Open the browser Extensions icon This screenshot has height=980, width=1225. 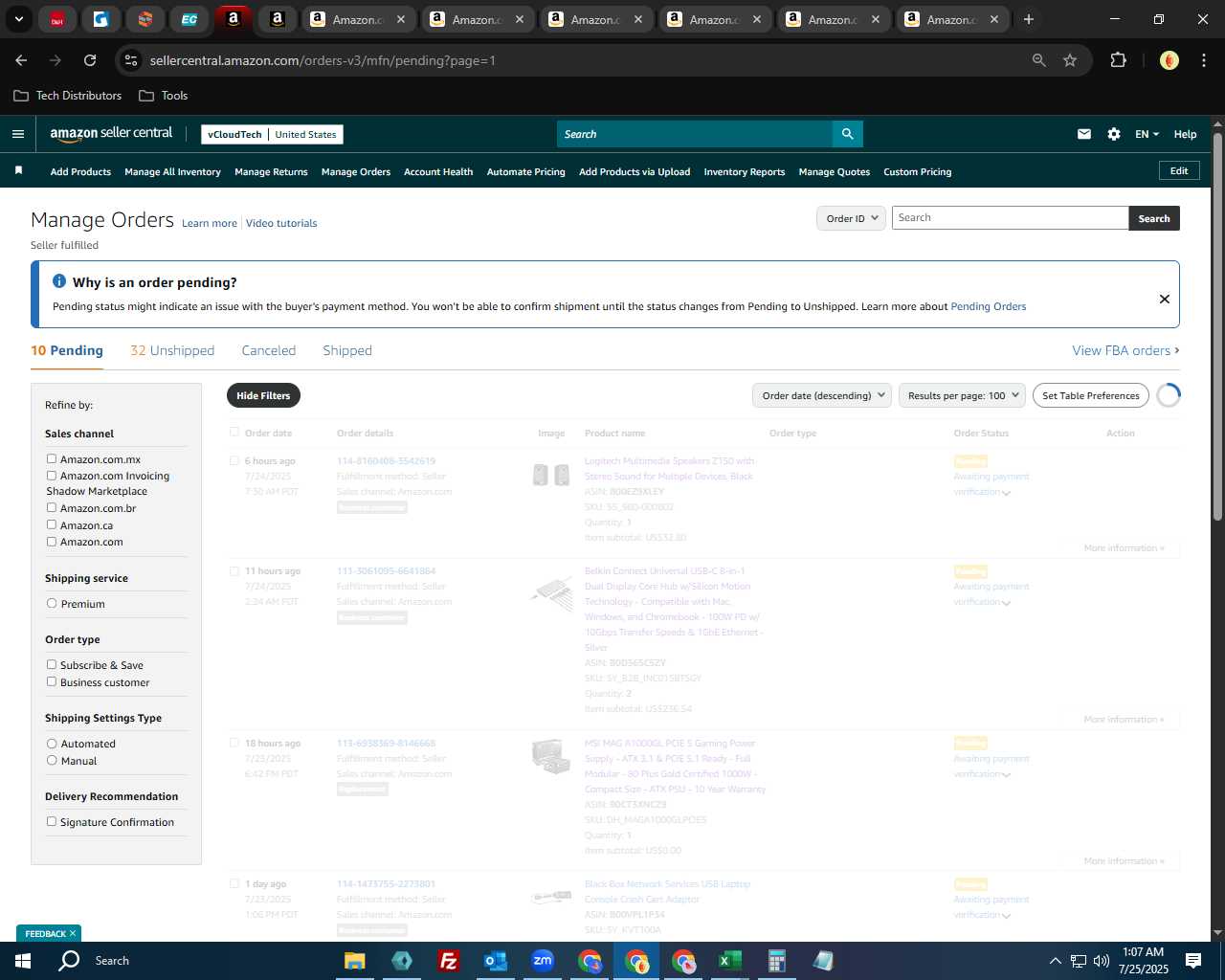[x=1118, y=60]
